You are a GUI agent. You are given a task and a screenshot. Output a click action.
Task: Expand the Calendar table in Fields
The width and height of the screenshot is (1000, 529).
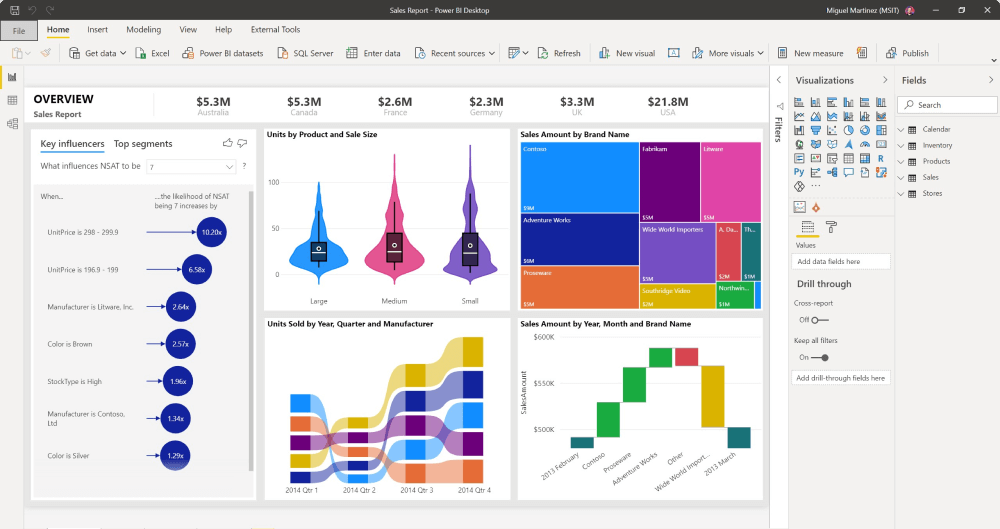click(x=901, y=130)
